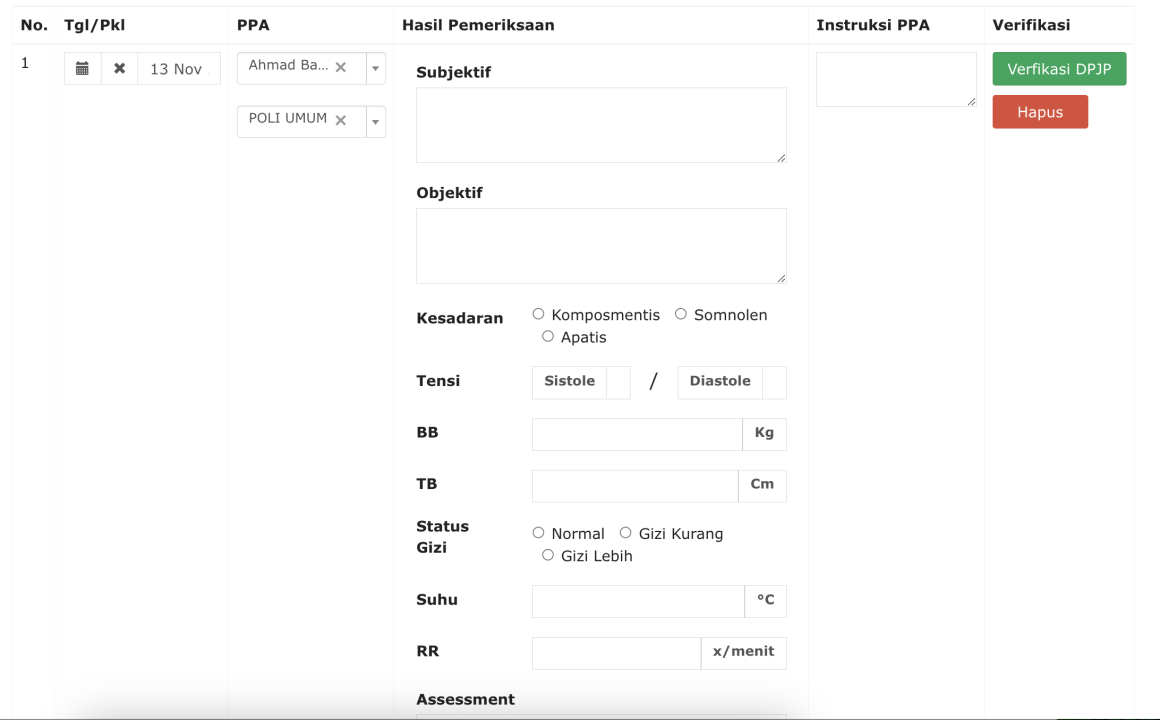Select Normal for Status Gizi

click(539, 533)
